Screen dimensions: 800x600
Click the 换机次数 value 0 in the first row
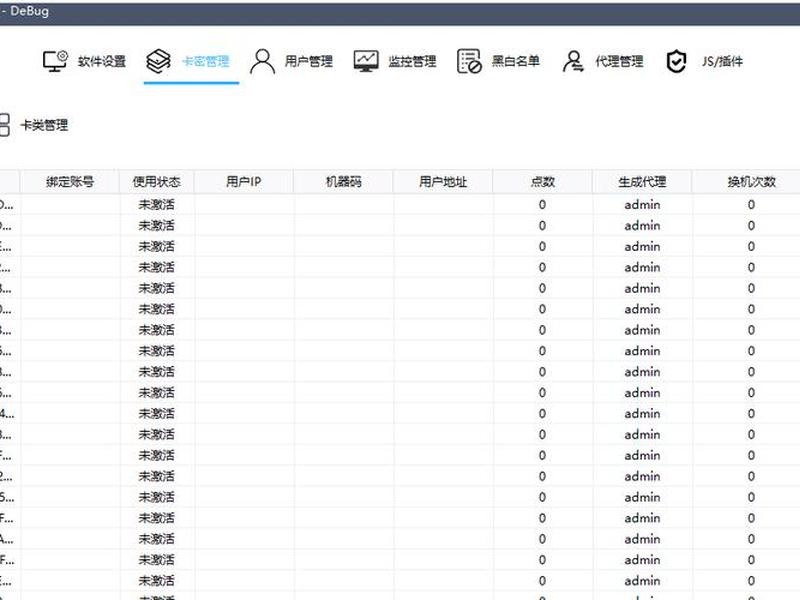(751, 205)
